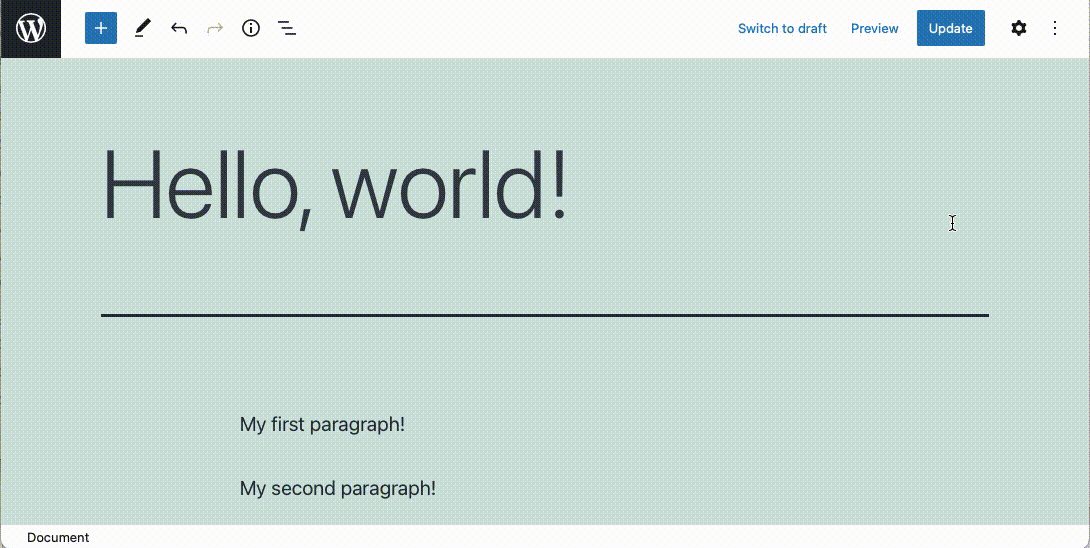
Task: Click the 'My second paragraph!' text
Action: [338, 488]
